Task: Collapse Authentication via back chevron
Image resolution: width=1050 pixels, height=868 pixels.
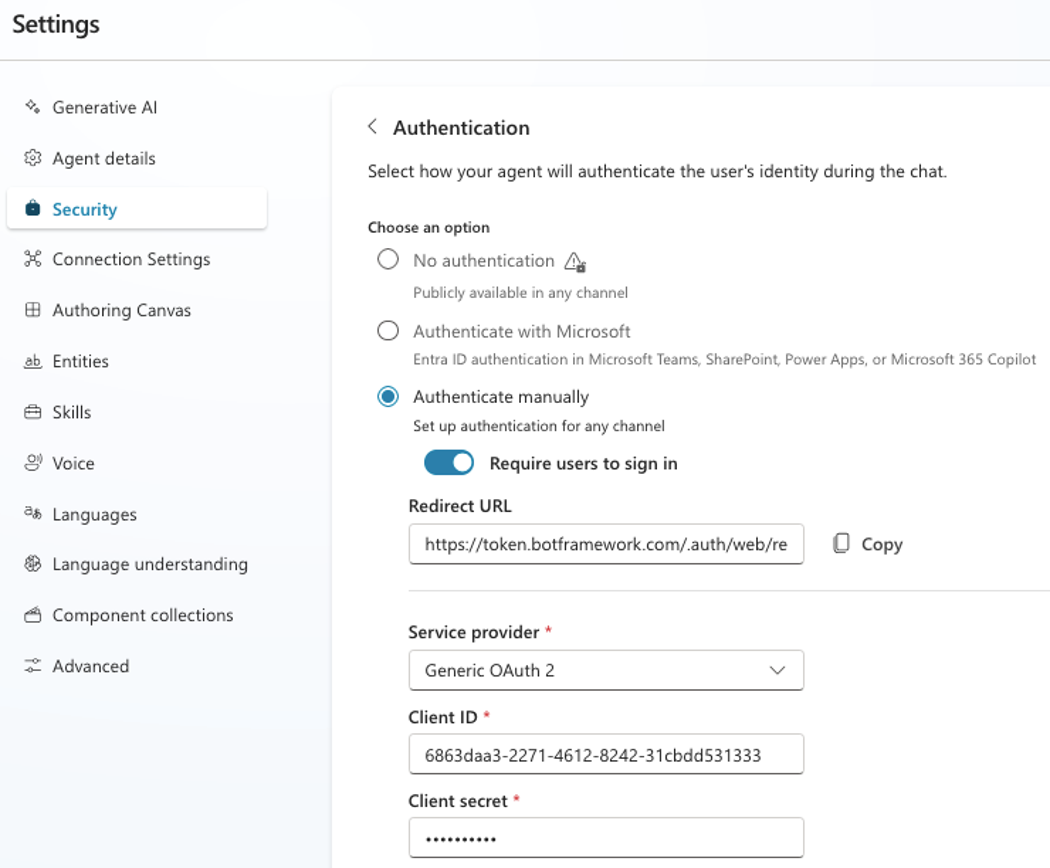Action: pos(371,127)
